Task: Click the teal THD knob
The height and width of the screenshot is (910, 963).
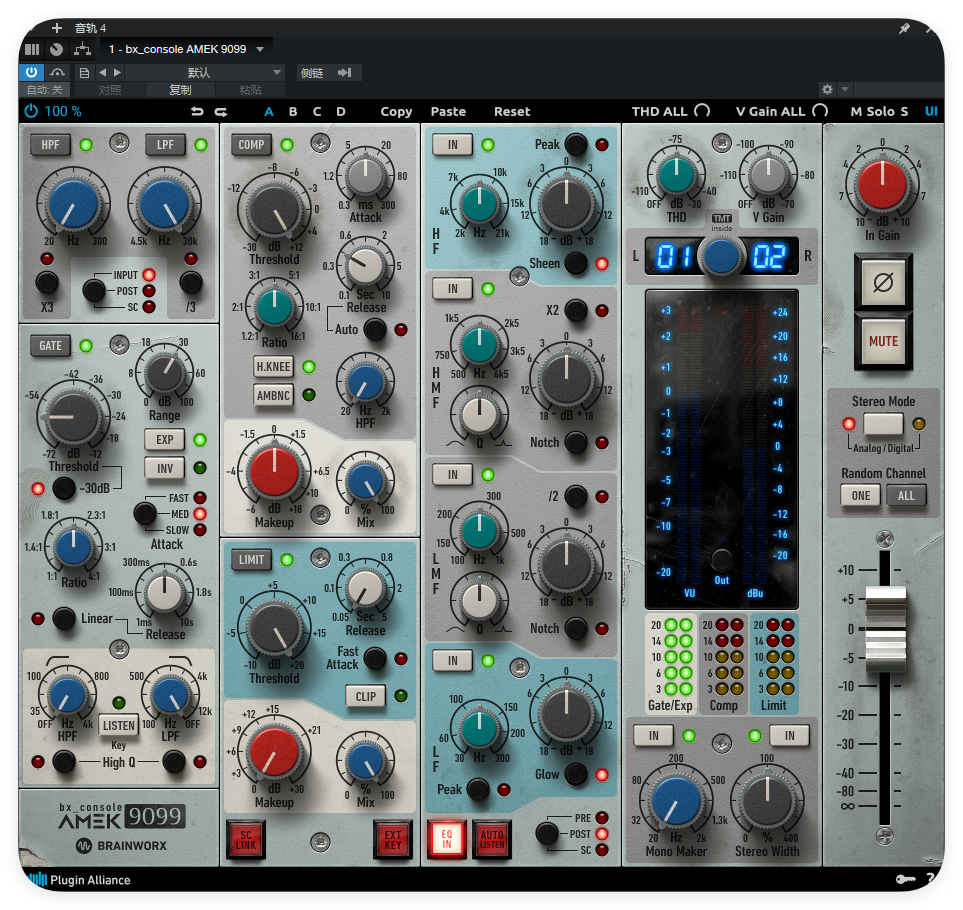Action: (x=676, y=174)
